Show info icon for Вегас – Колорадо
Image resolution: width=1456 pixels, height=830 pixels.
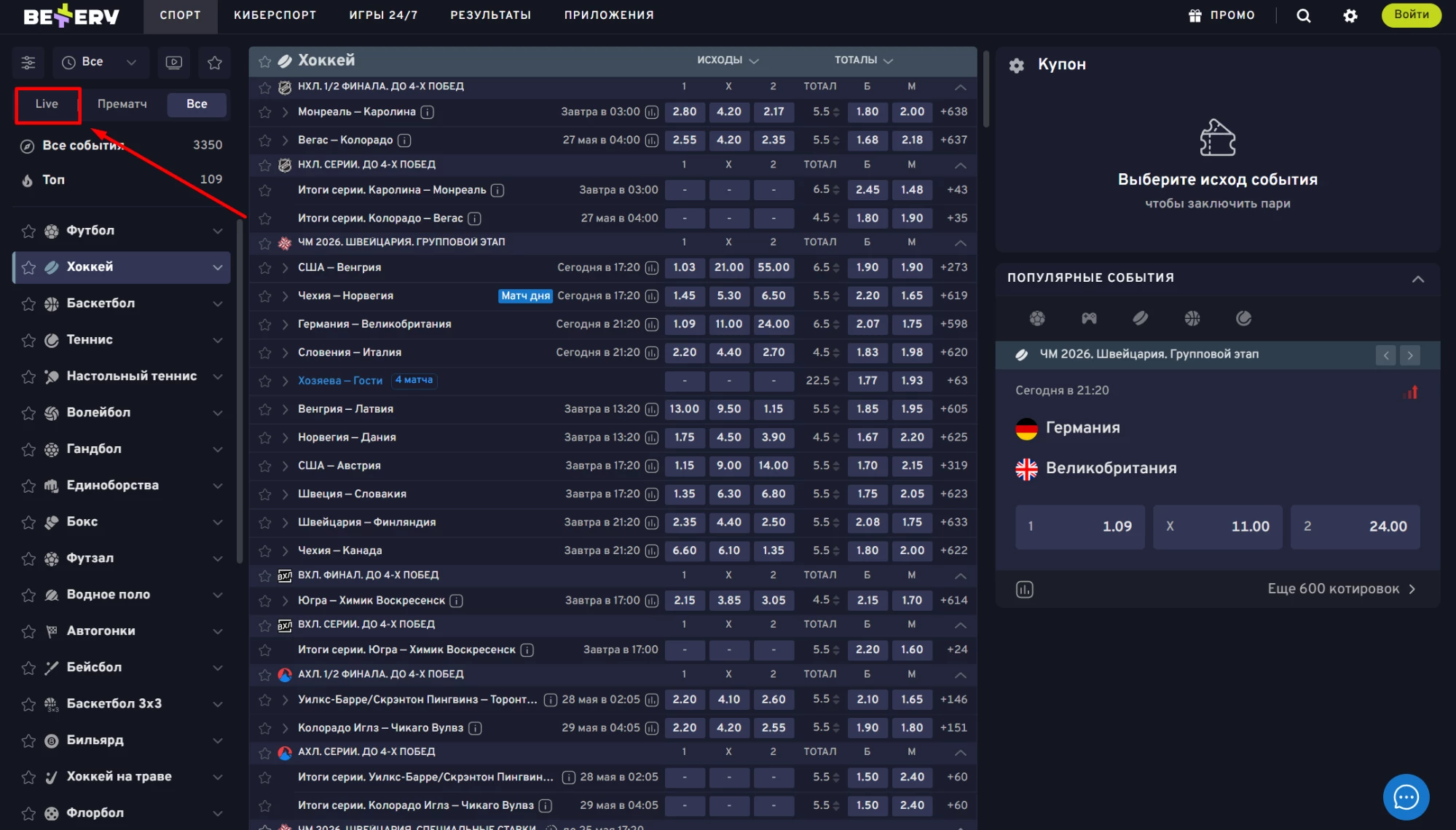coord(405,140)
